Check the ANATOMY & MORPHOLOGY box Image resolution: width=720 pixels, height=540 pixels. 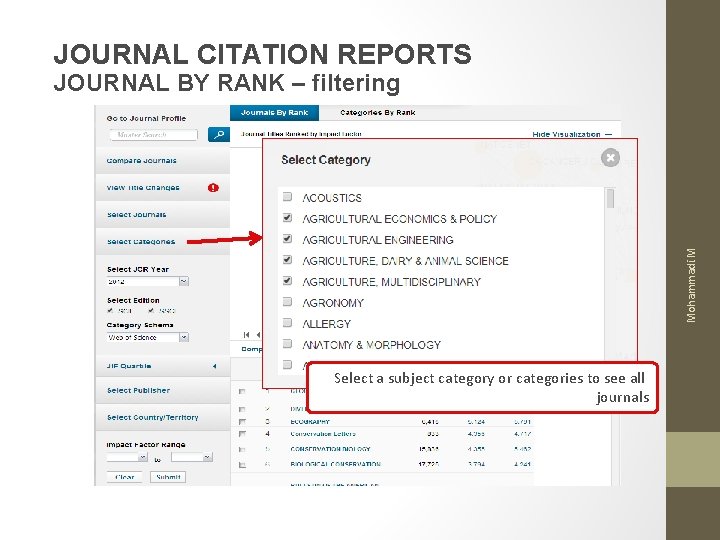point(287,343)
